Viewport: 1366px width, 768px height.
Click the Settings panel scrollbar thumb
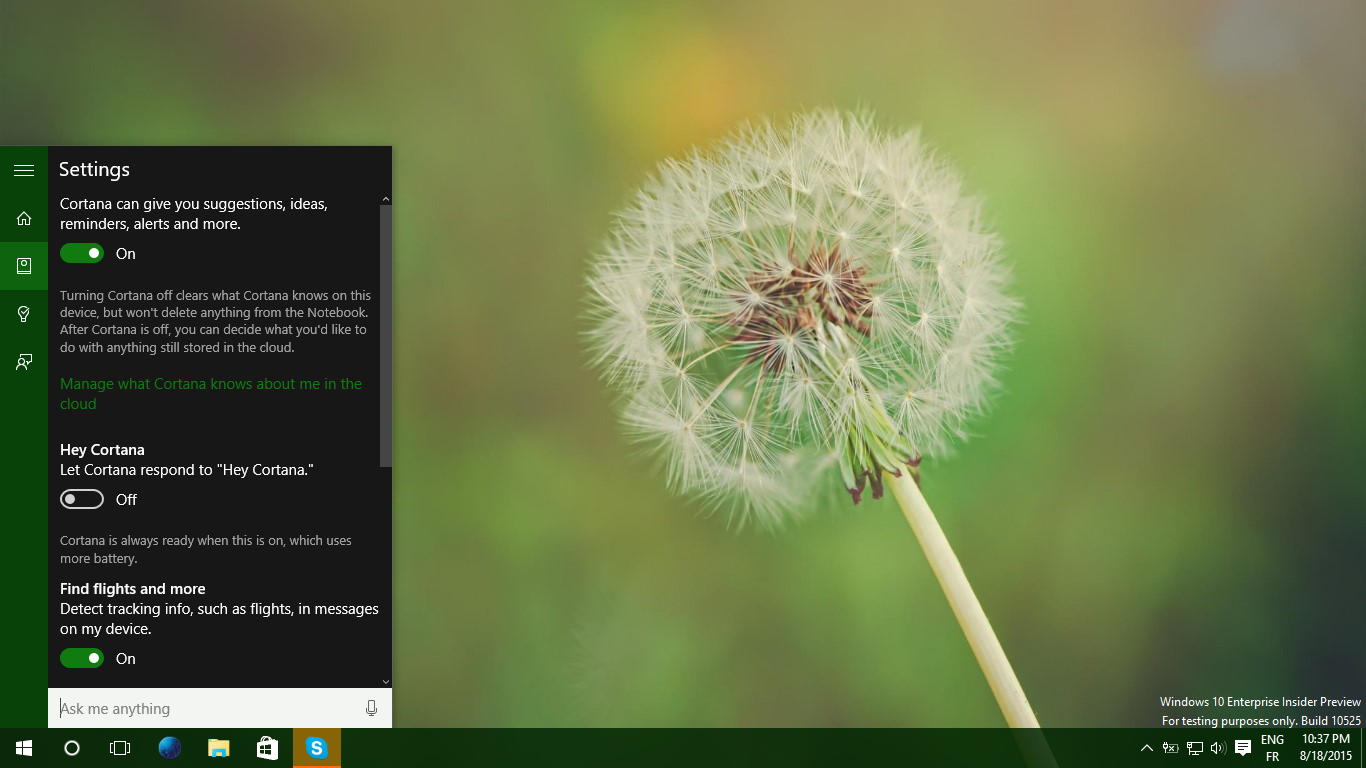pyautogui.click(x=386, y=336)
